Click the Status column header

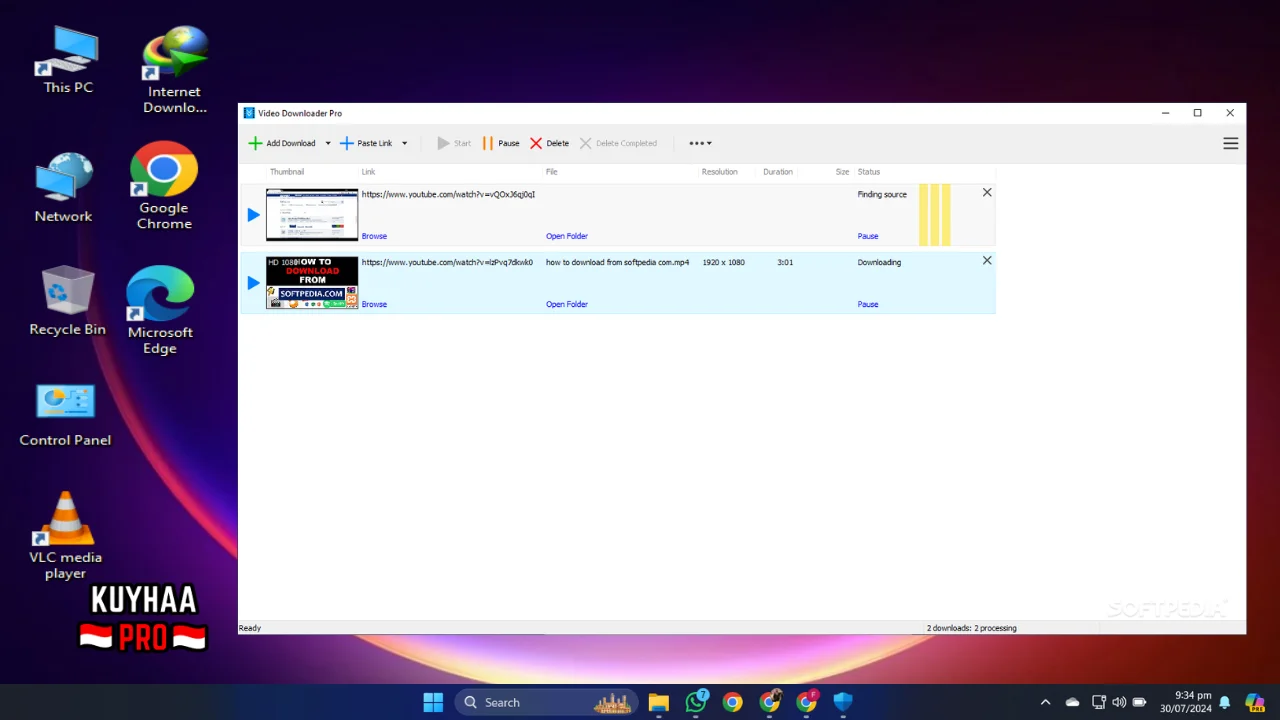pyautogui.click(x=869, y=172)
